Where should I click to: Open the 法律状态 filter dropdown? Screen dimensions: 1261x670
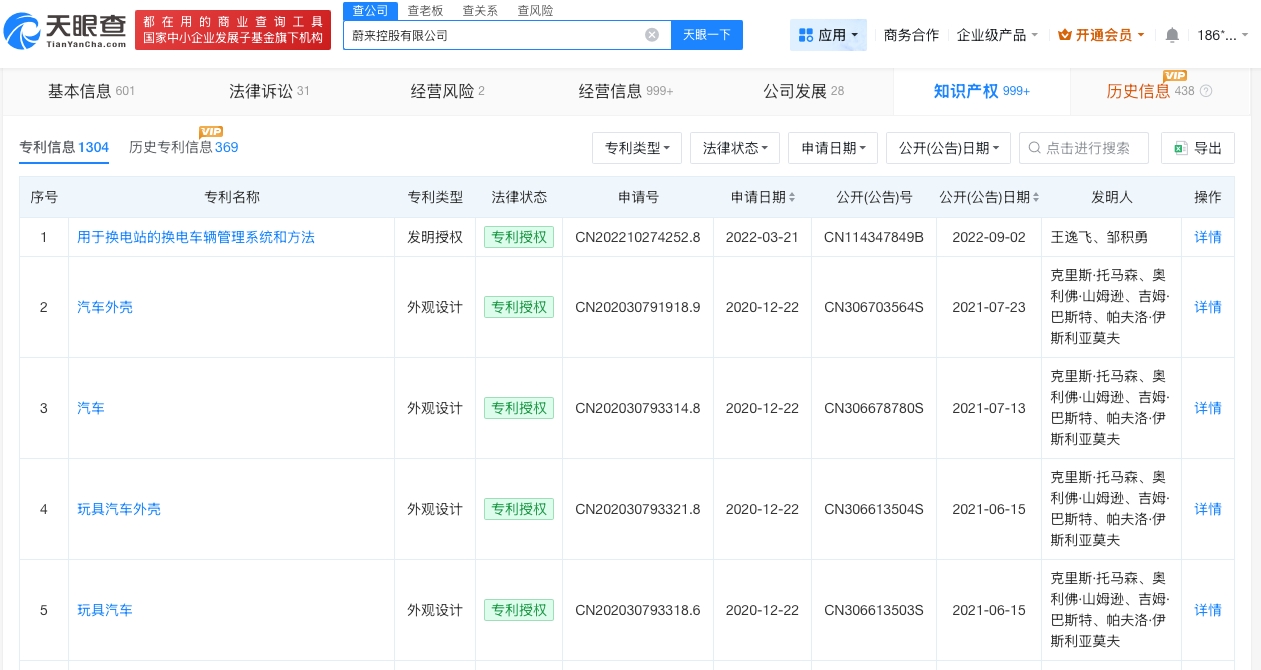pyautogui.click(x=735, y=148)
